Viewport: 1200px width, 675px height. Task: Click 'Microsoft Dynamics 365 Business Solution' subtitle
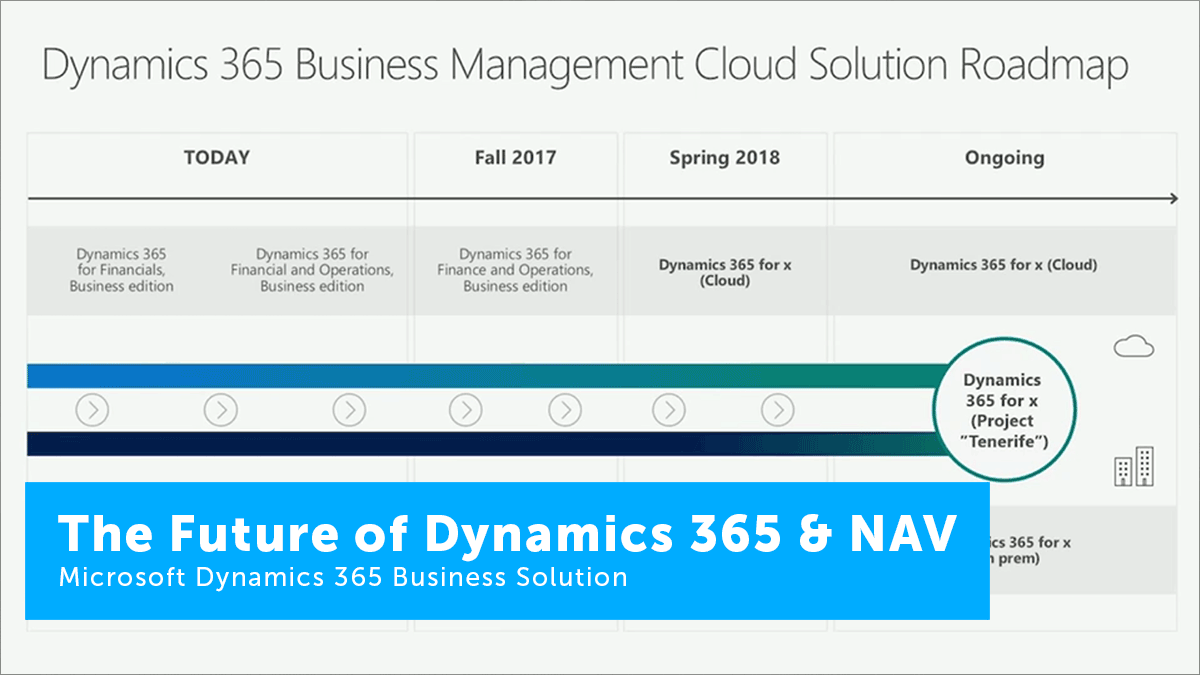coord(343,578)
